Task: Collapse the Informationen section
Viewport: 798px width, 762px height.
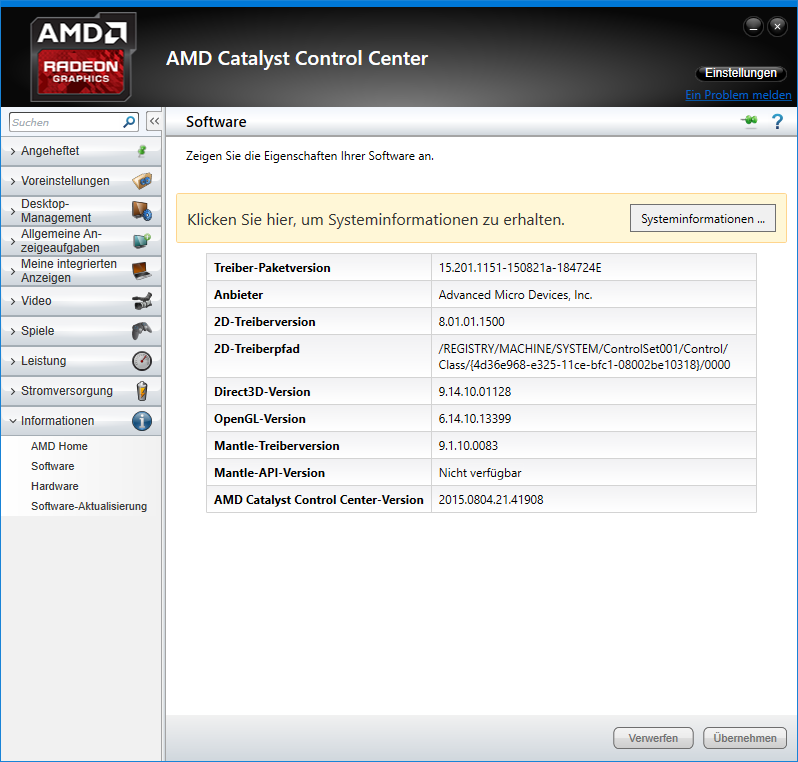Action: pos(81,421)
